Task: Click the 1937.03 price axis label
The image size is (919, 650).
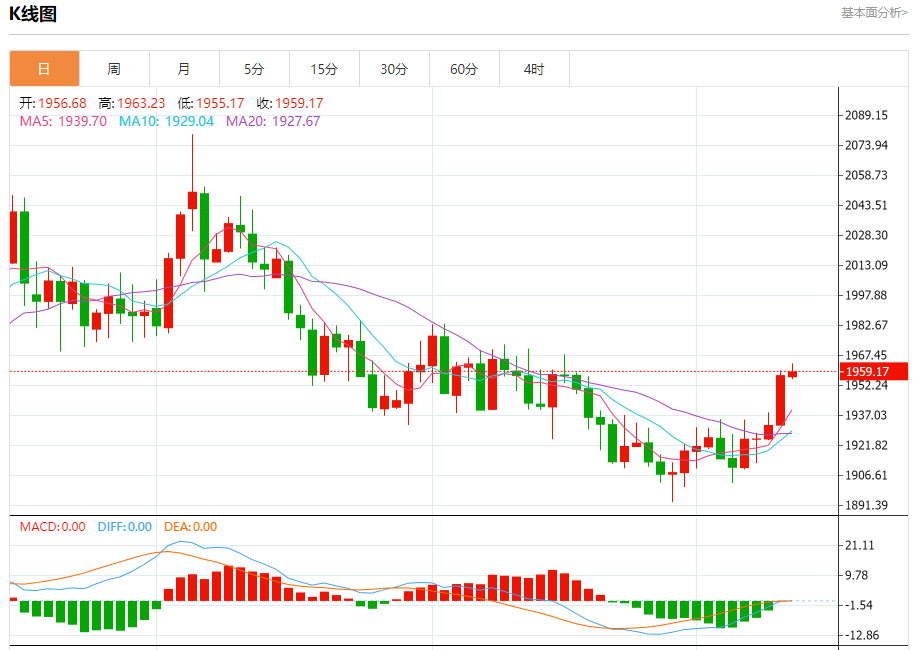Action: (x=866, y=416)
